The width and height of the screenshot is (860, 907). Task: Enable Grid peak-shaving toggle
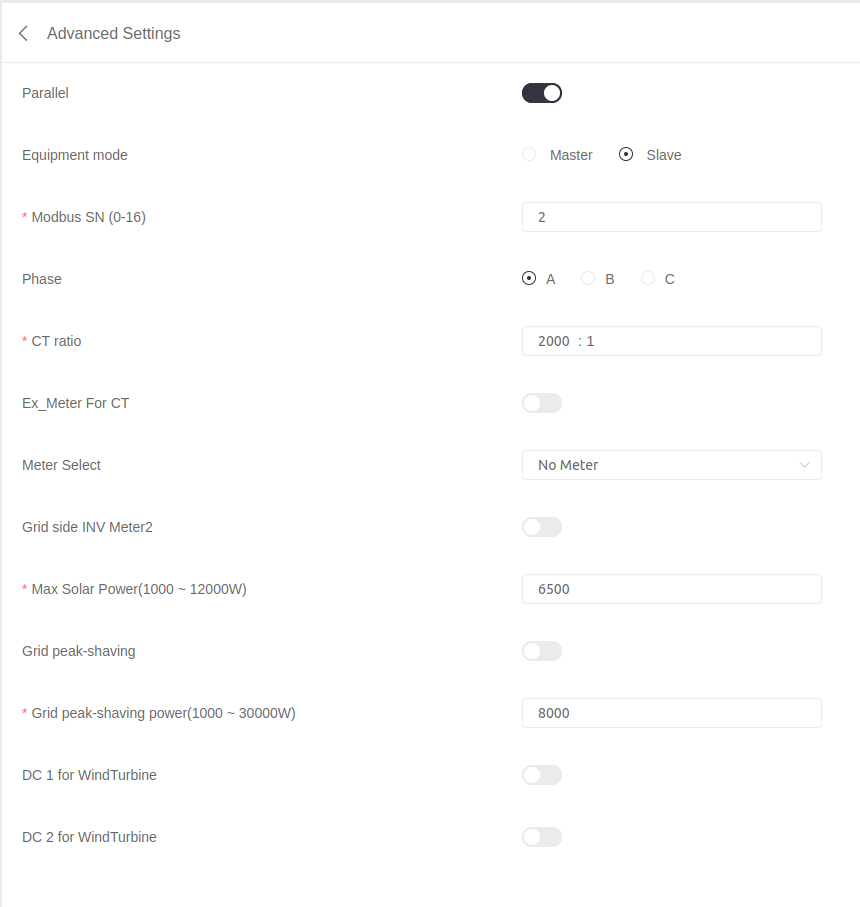click(542, 651)
